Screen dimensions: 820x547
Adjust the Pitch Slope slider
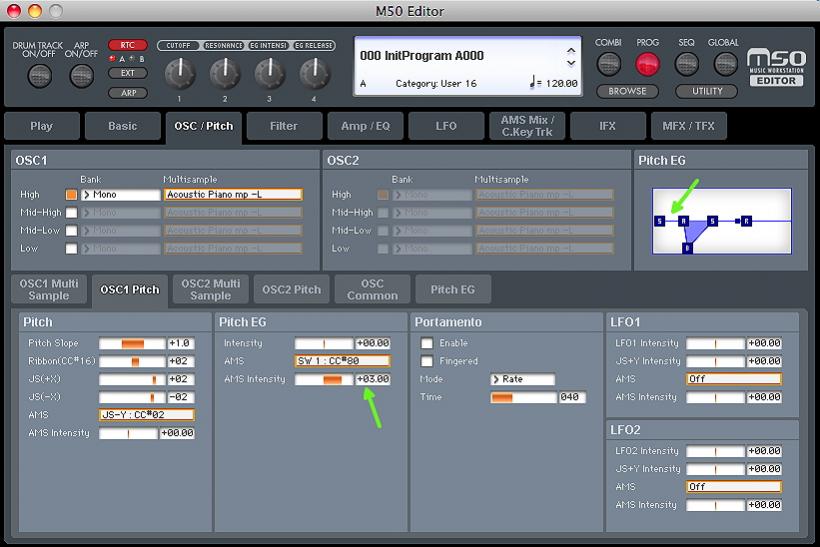[x=132, y=344]
